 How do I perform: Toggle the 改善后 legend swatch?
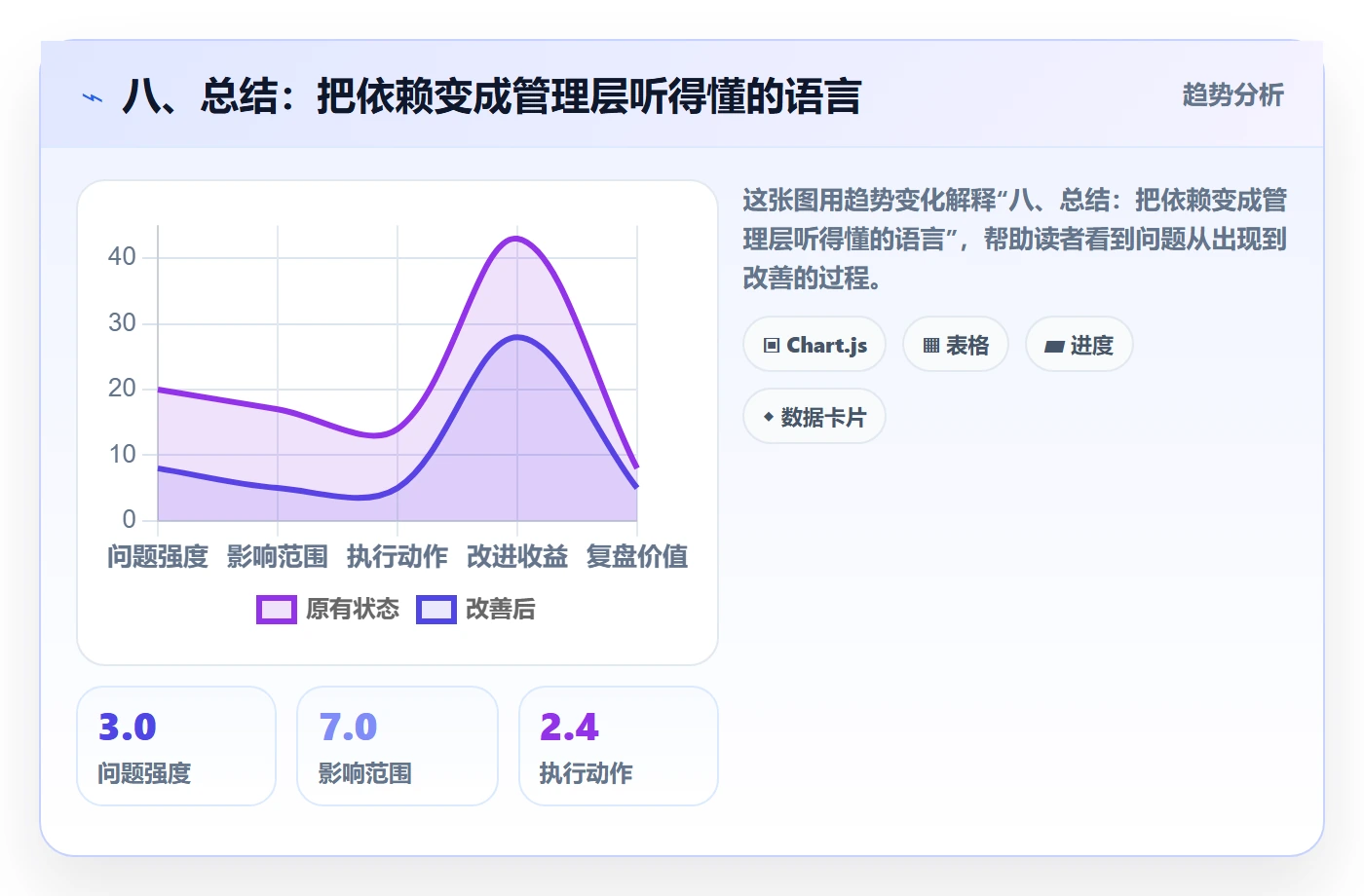436,610
